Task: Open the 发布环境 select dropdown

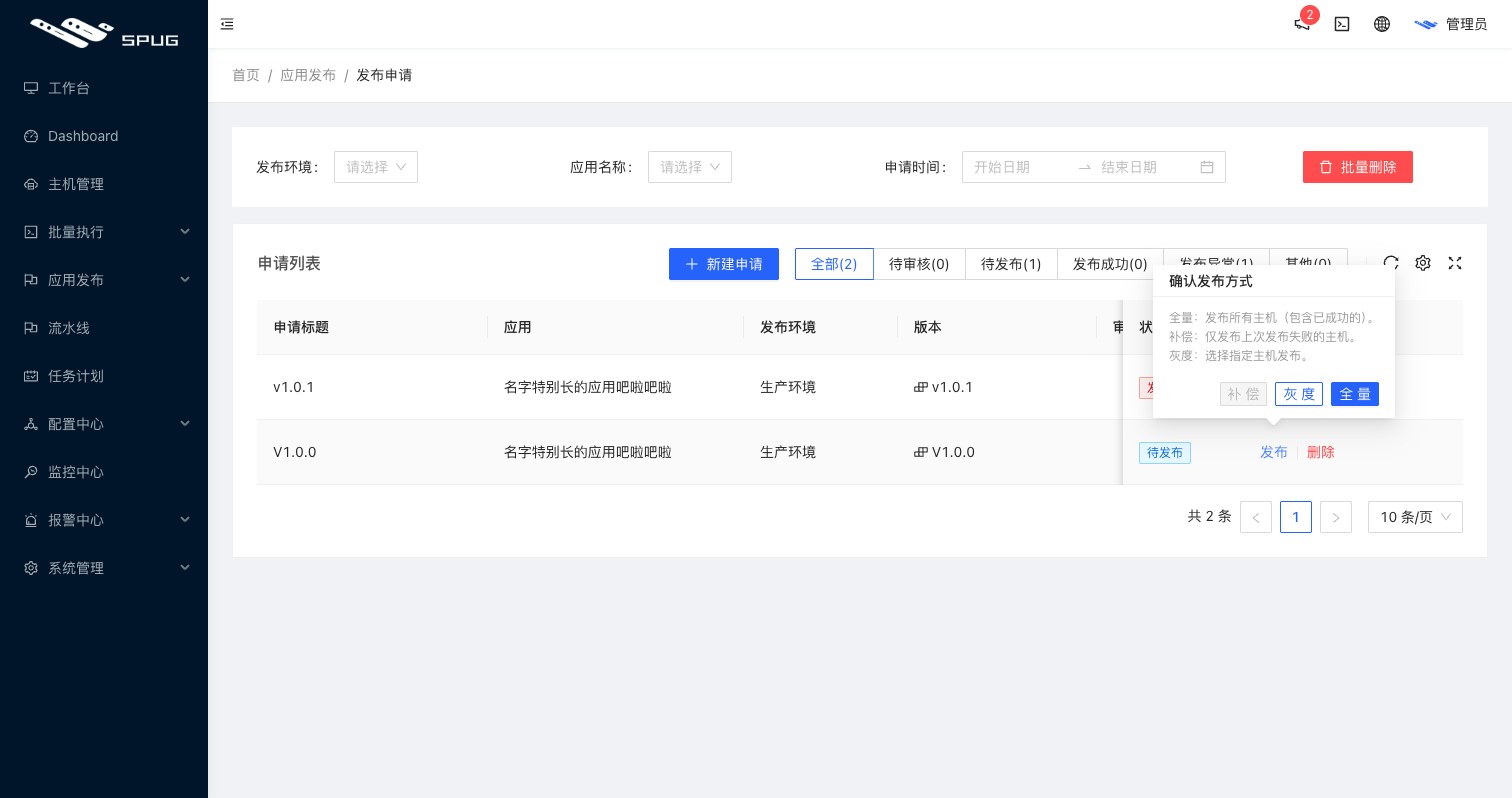Action: (376, 167)
